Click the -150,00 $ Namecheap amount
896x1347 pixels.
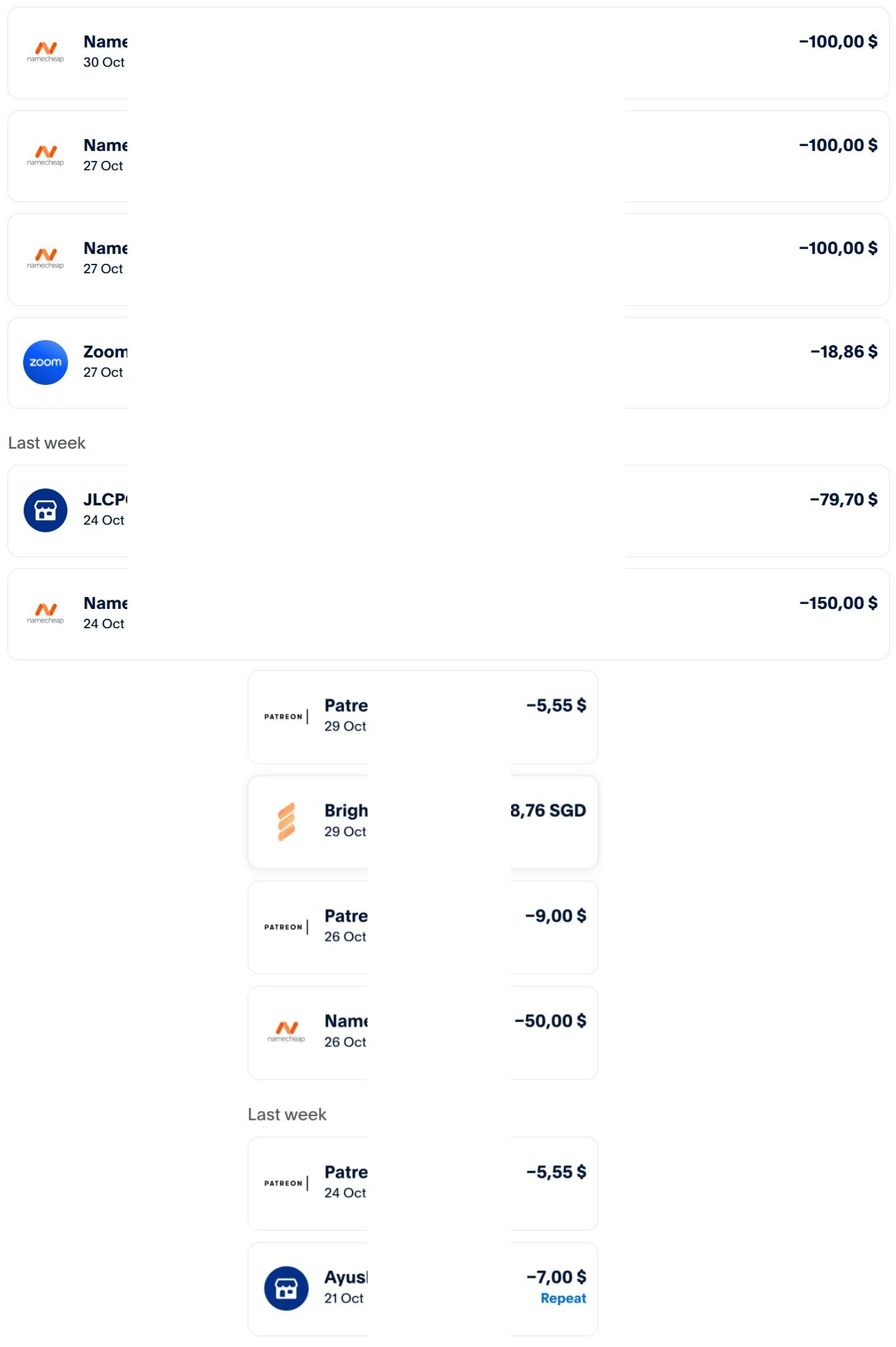point(838,603)
